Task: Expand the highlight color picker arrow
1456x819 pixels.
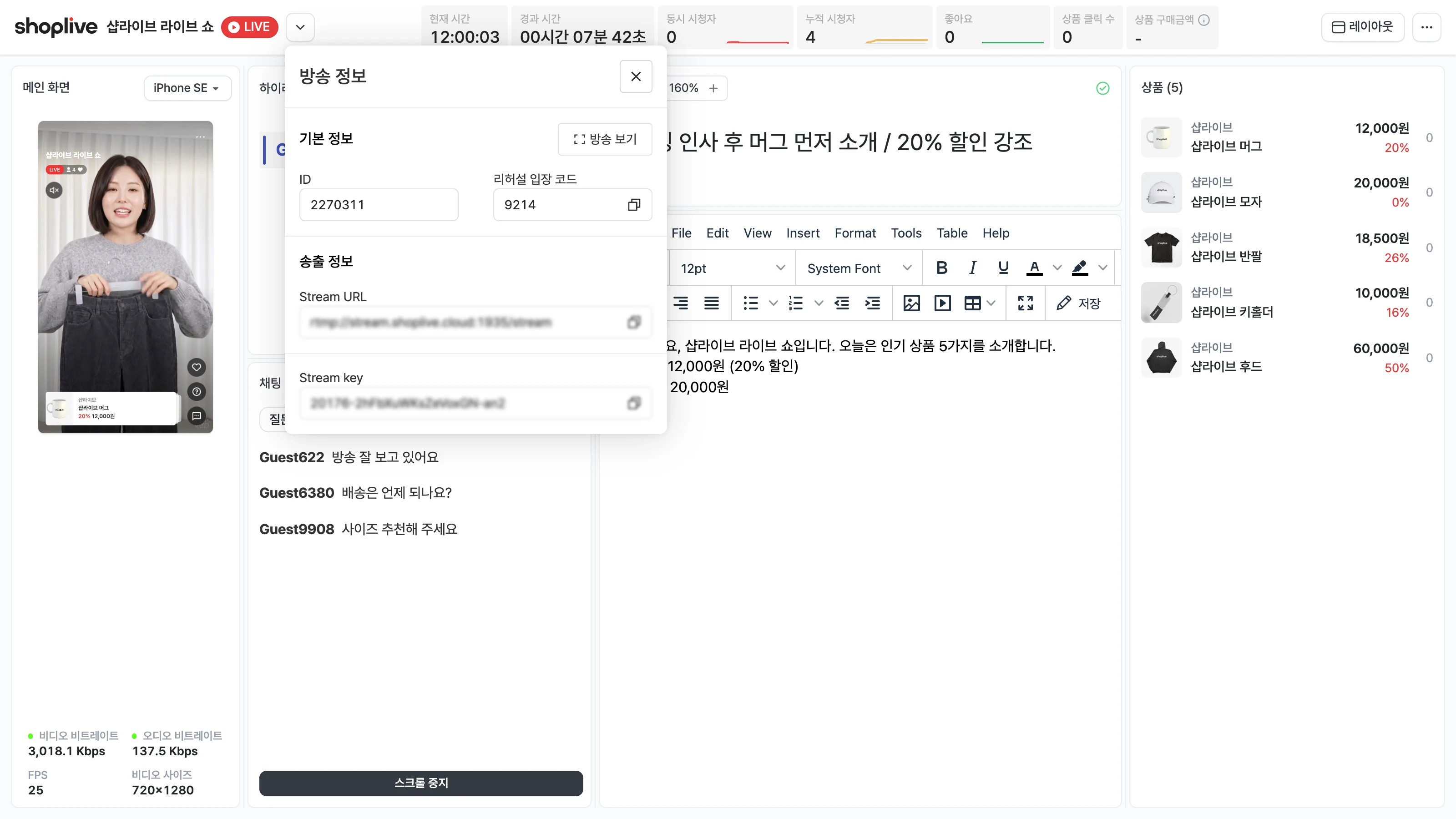Action: pos(1103,268)
